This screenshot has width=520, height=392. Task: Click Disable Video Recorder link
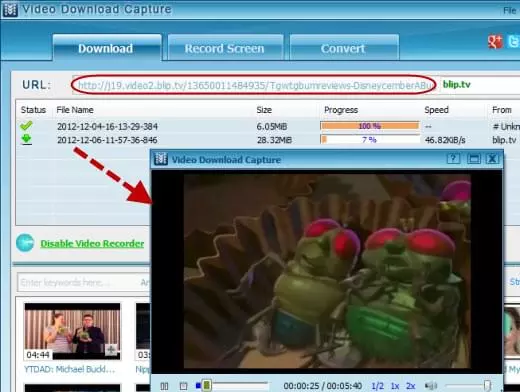(x=92, y=244)
